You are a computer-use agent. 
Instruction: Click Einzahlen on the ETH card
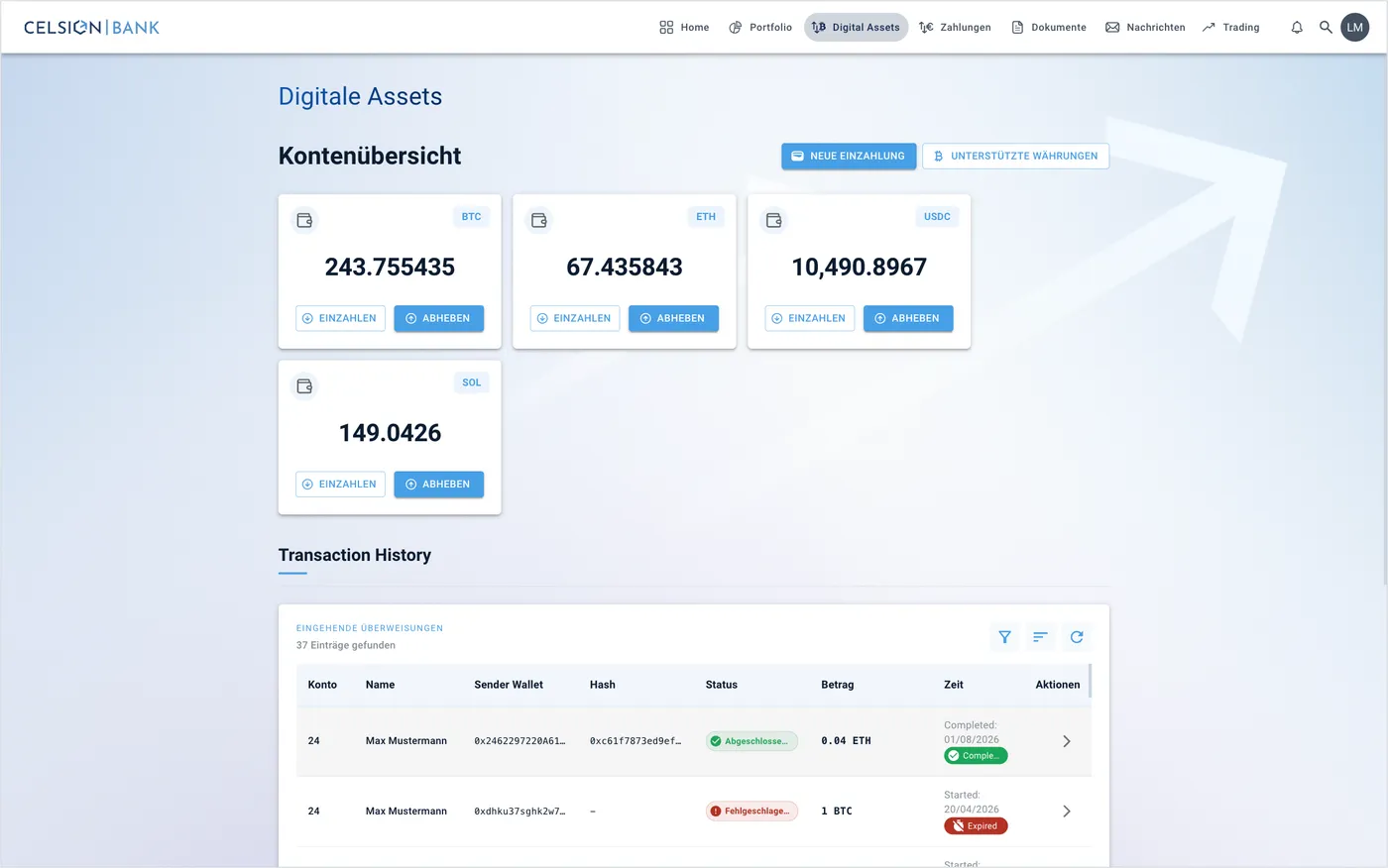[x=575, y=318]
